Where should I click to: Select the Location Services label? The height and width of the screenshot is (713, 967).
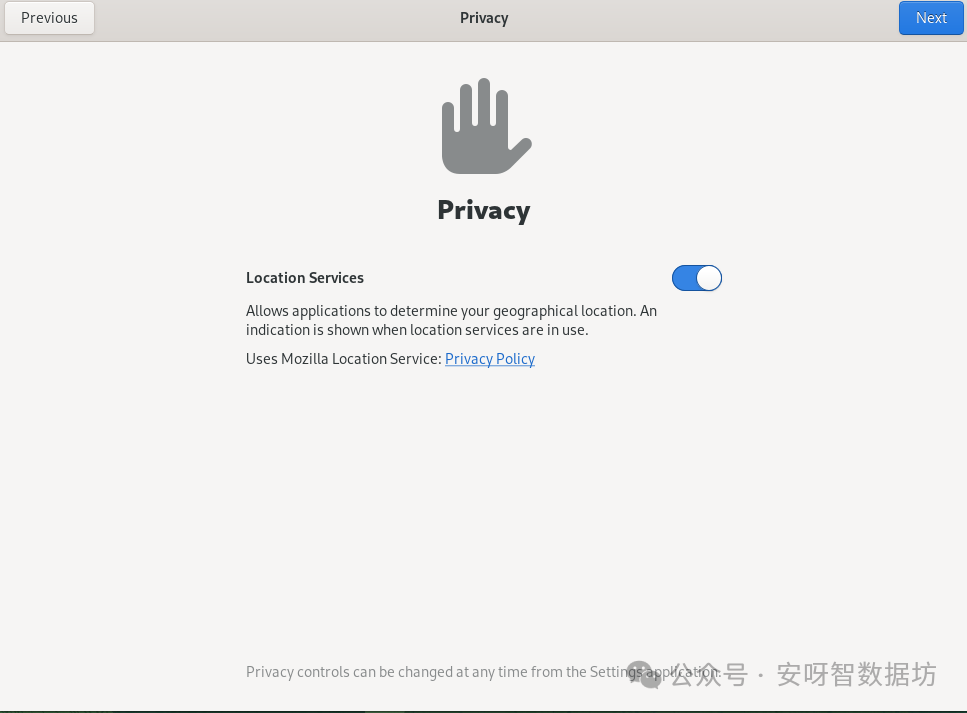pos(305,278)
